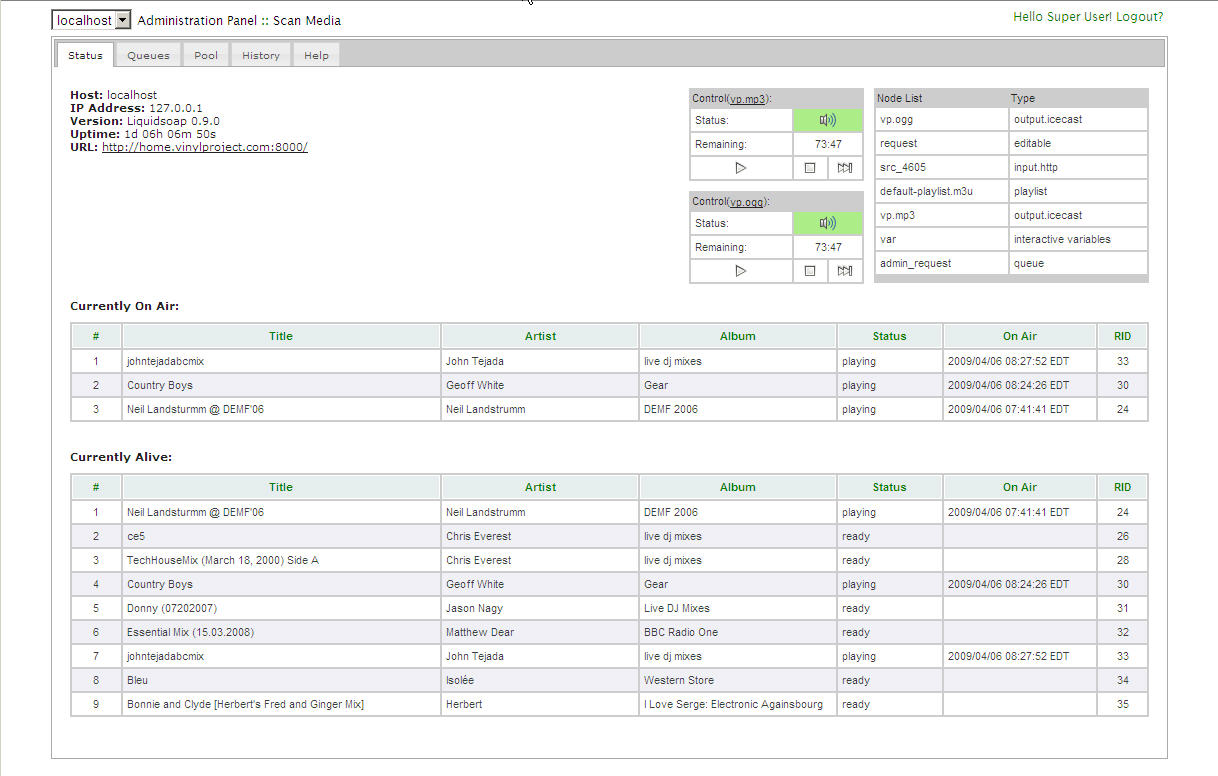Click the Scan Media link

pyautogui.click(x=307, y=20)
